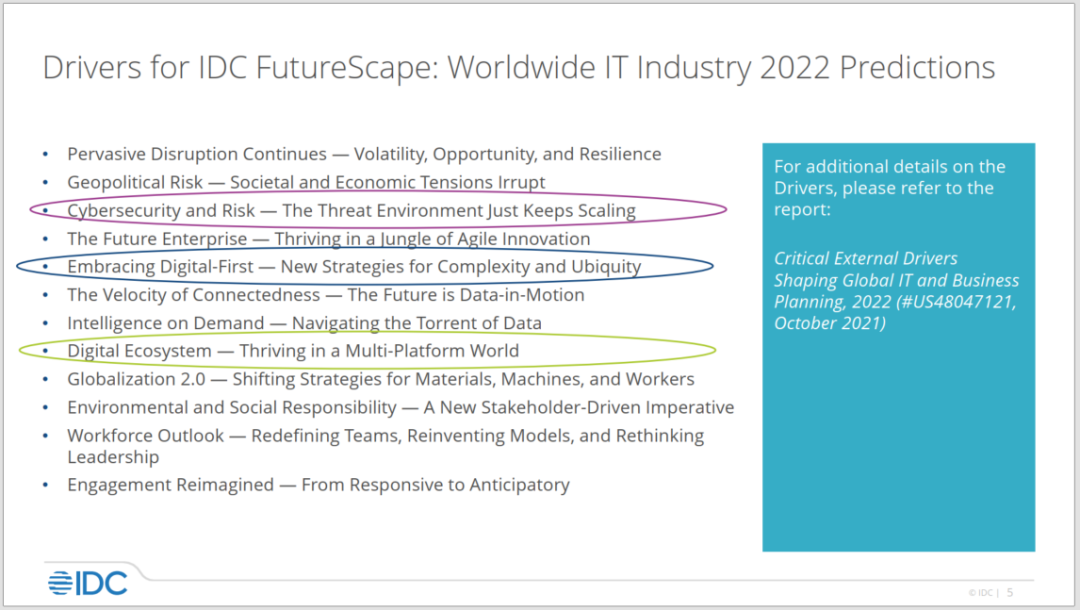The width and height of the screenshot is (1080, 610).
Task: Click 'Globalization 2.0' bullet line
Action: coord(380,379)
